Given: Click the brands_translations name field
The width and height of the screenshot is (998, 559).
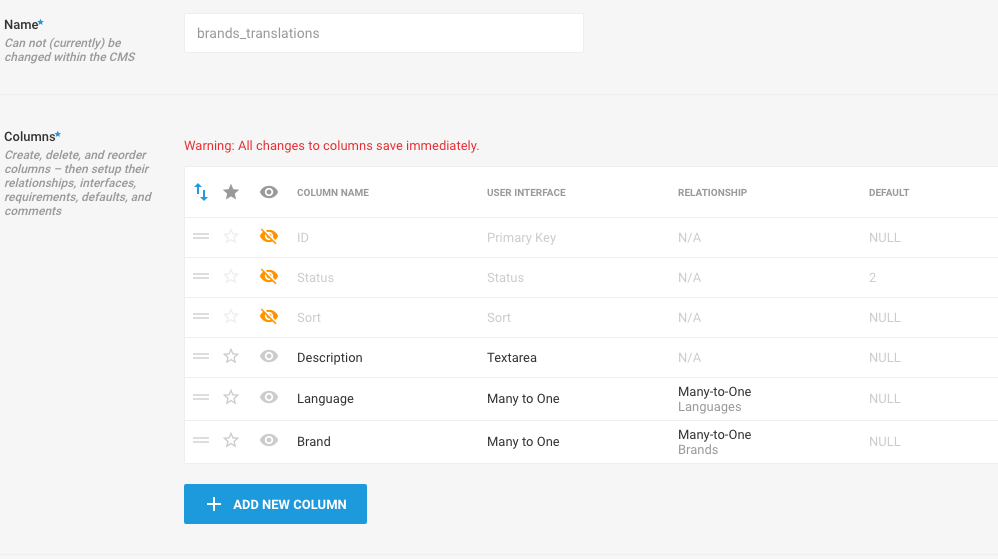Looking at the screenshot, I should coord(384,33).
